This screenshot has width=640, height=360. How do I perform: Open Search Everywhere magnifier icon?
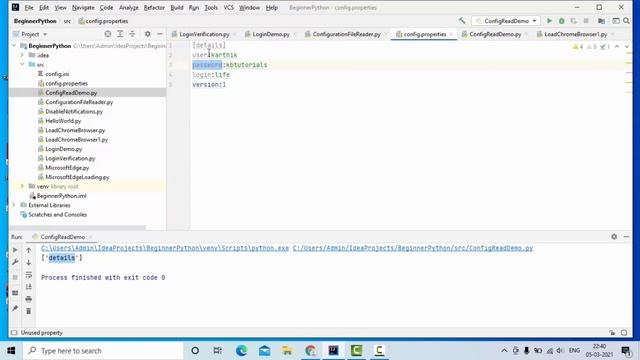coord(626,21)
